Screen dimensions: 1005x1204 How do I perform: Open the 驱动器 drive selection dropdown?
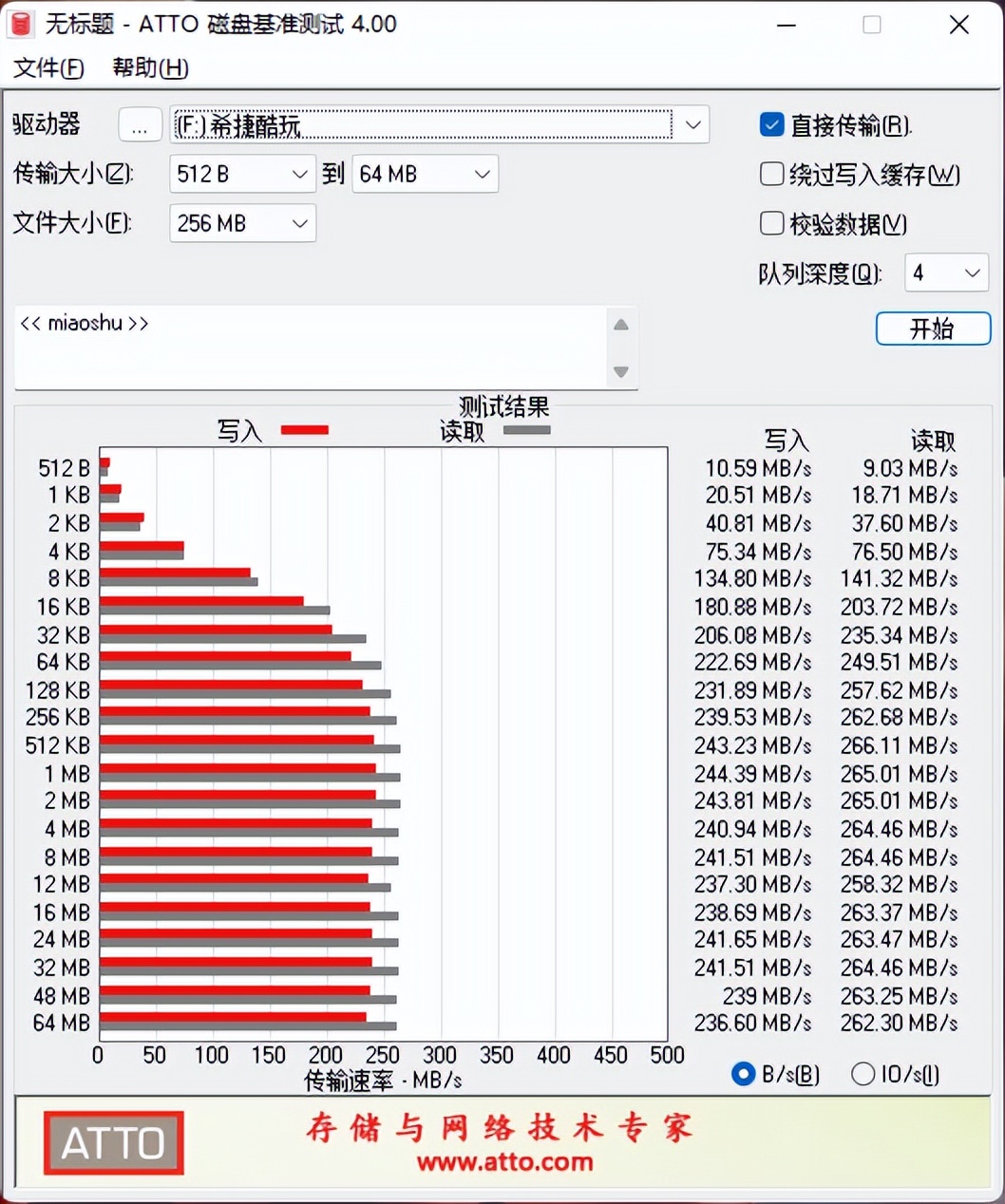pyautogui.click(x=692, y=124)
